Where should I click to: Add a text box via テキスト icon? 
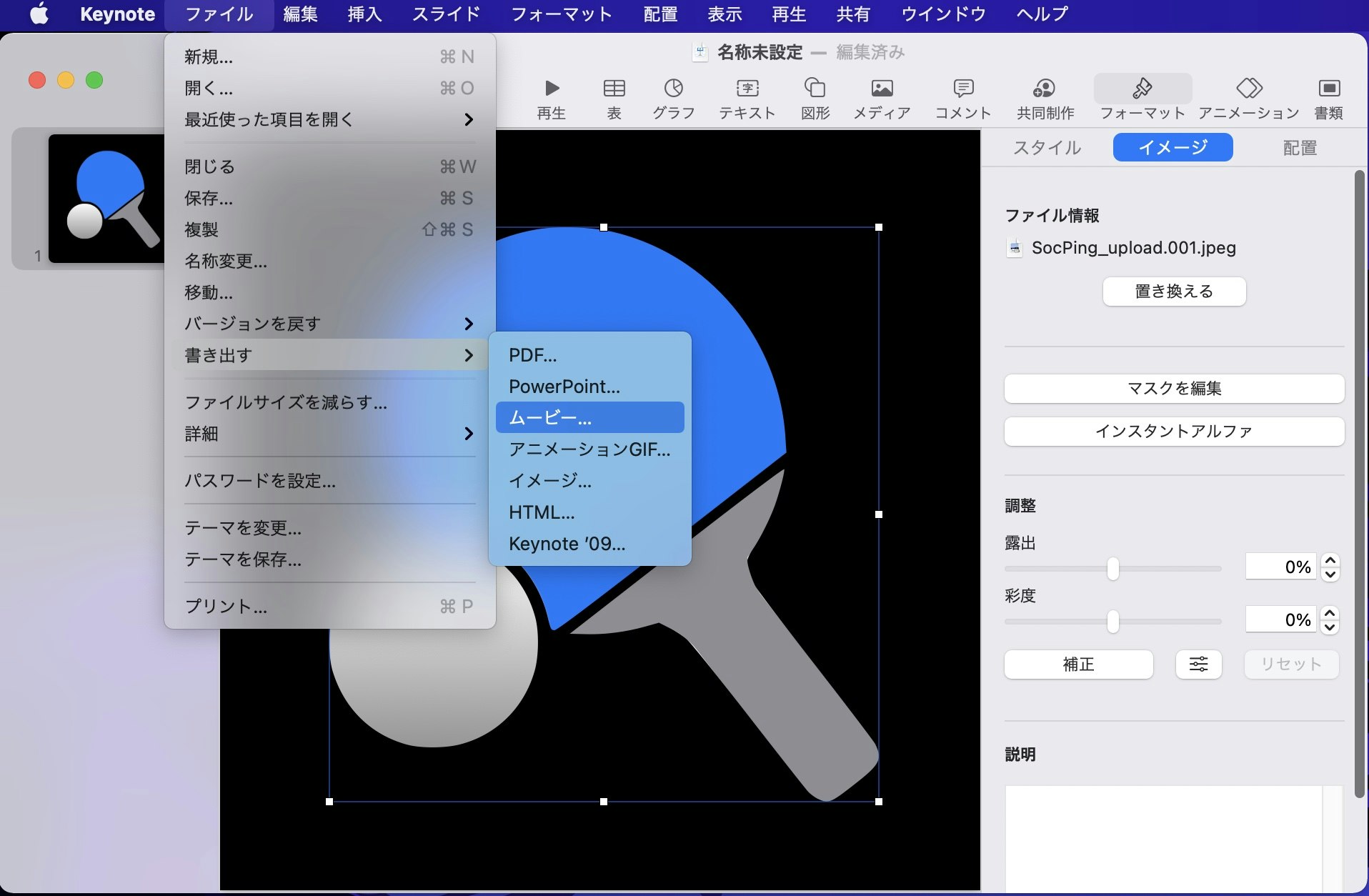[x=747, y=89]
